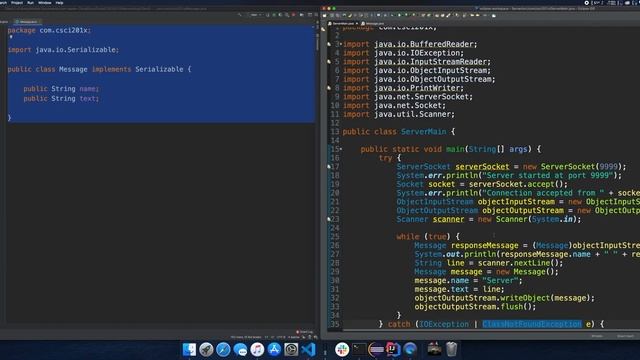Click 'message.text = line;' on line 31

click(x=459, y=289)
